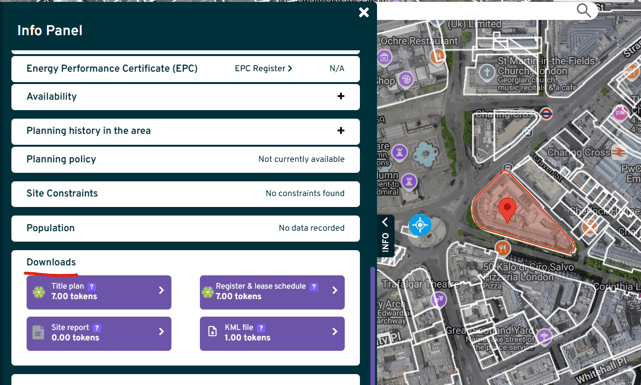This screenshot has width=641, height=385.
Task: Expand the Availability section
Action: 186,96
